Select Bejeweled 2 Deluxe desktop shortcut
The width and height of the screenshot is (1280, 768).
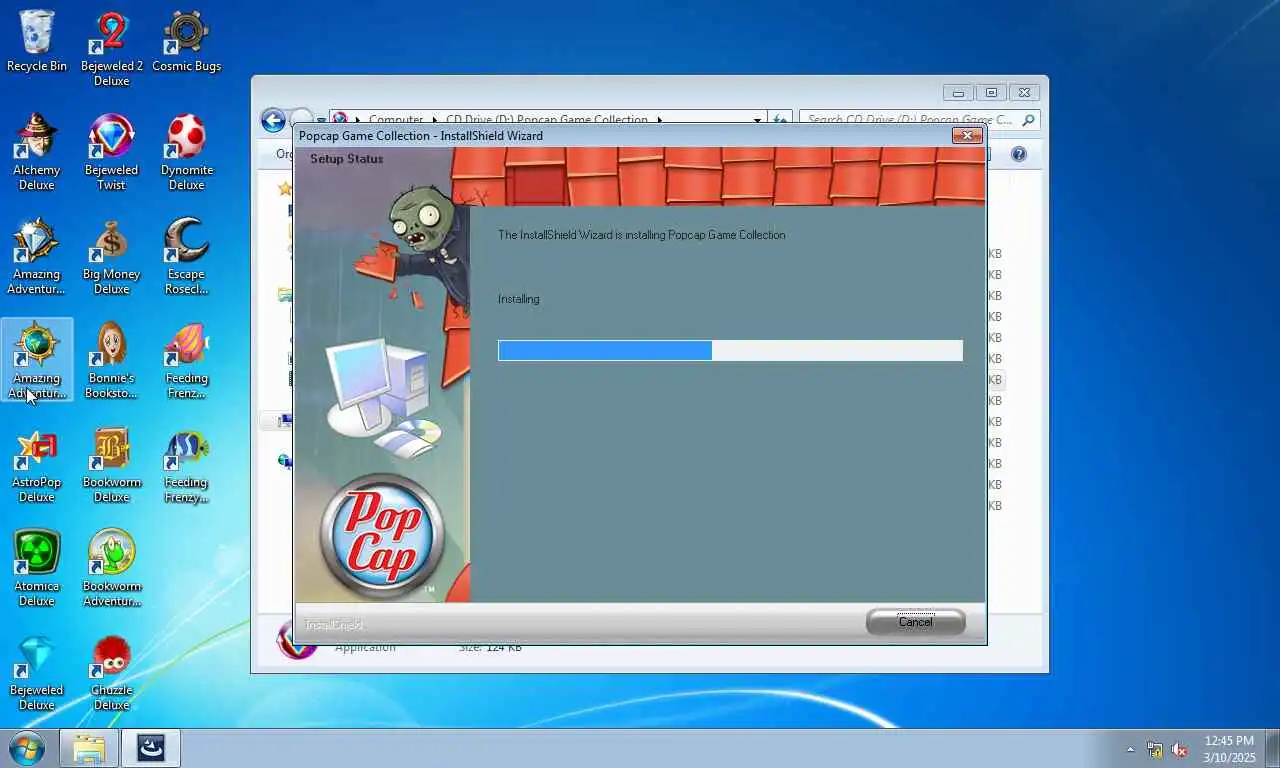(112, 48)
